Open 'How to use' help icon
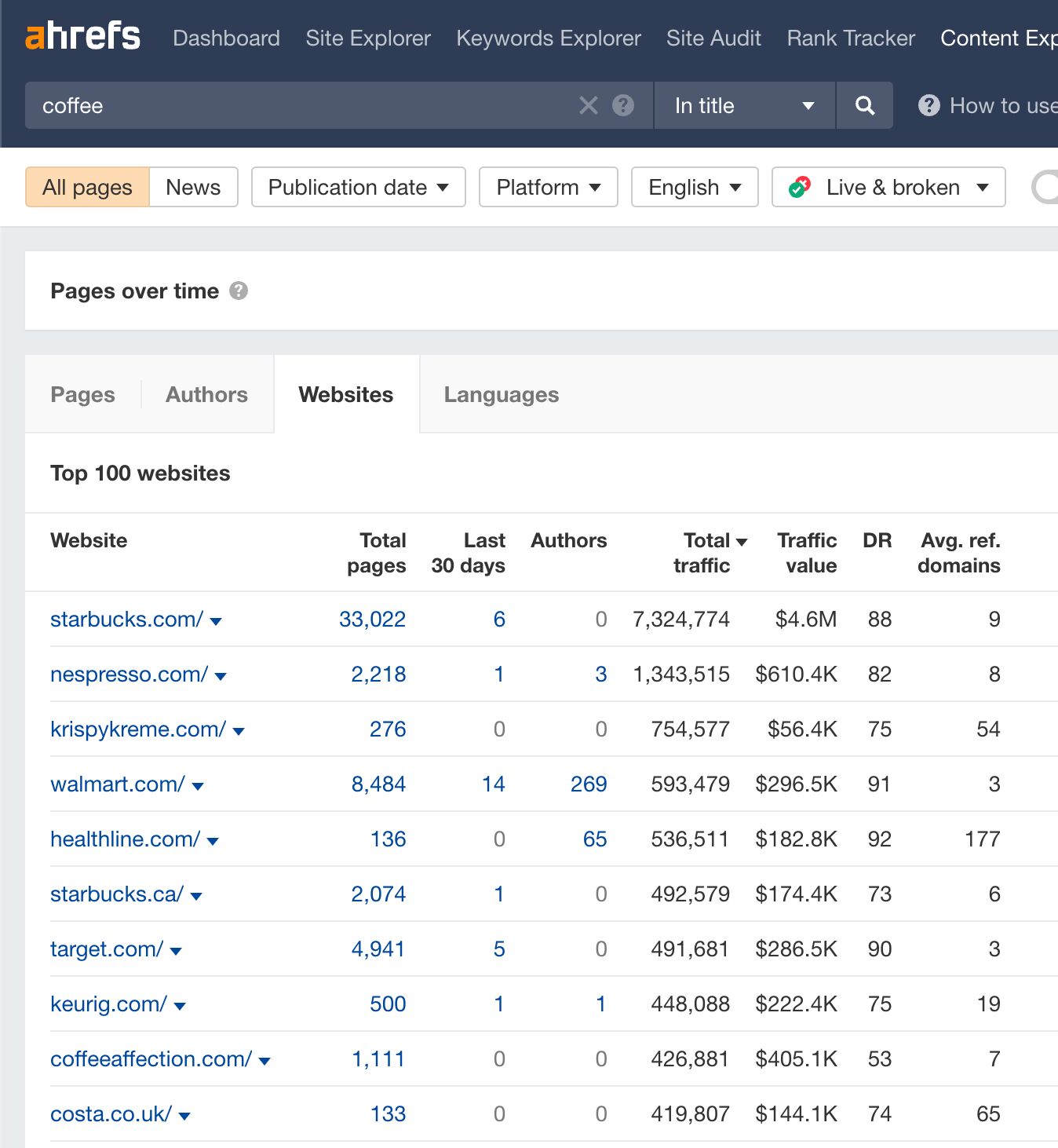The height and width of the screenshot is (1148, 1058). tap(928, 105)
